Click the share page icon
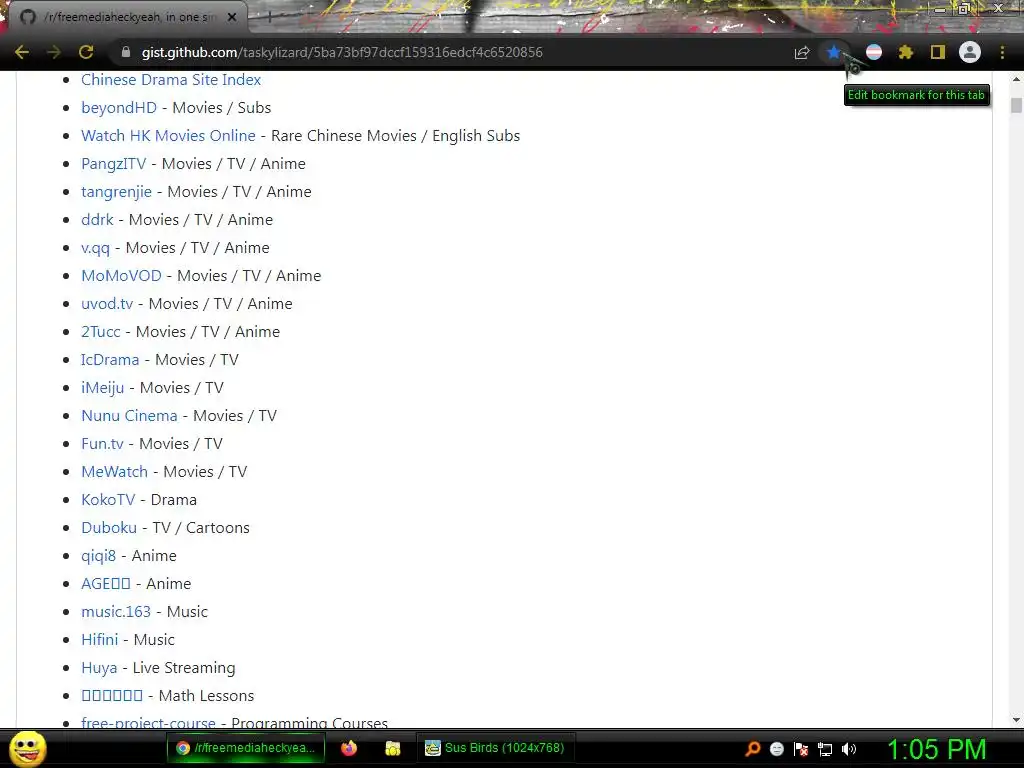Viewport: 1024px width, 768px height. click(x=801, y=52)
